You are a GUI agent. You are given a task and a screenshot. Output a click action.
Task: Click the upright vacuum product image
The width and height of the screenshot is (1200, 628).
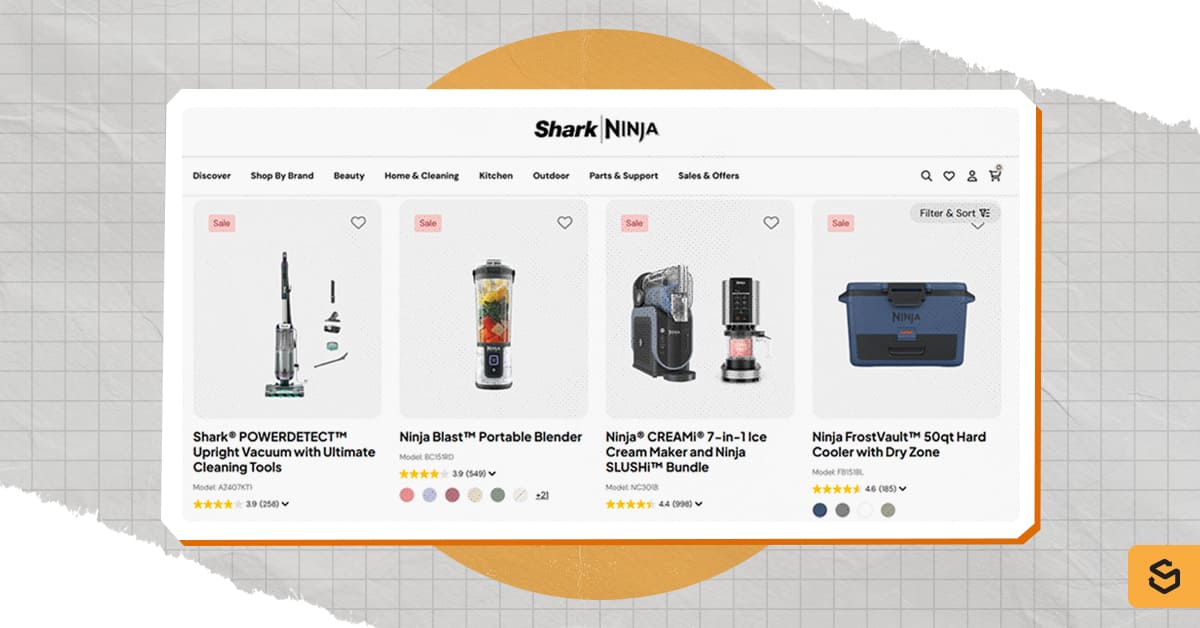[287, 309]
